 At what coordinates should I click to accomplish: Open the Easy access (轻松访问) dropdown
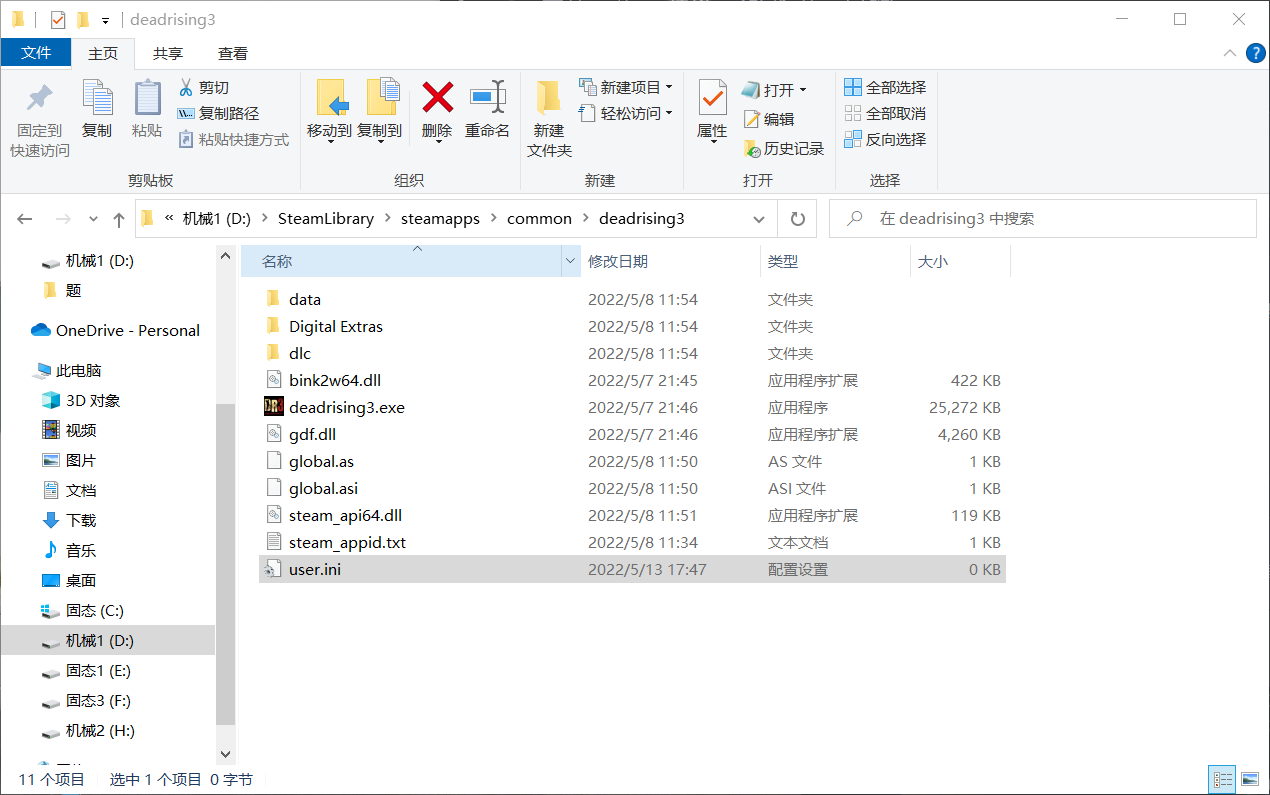625,114
